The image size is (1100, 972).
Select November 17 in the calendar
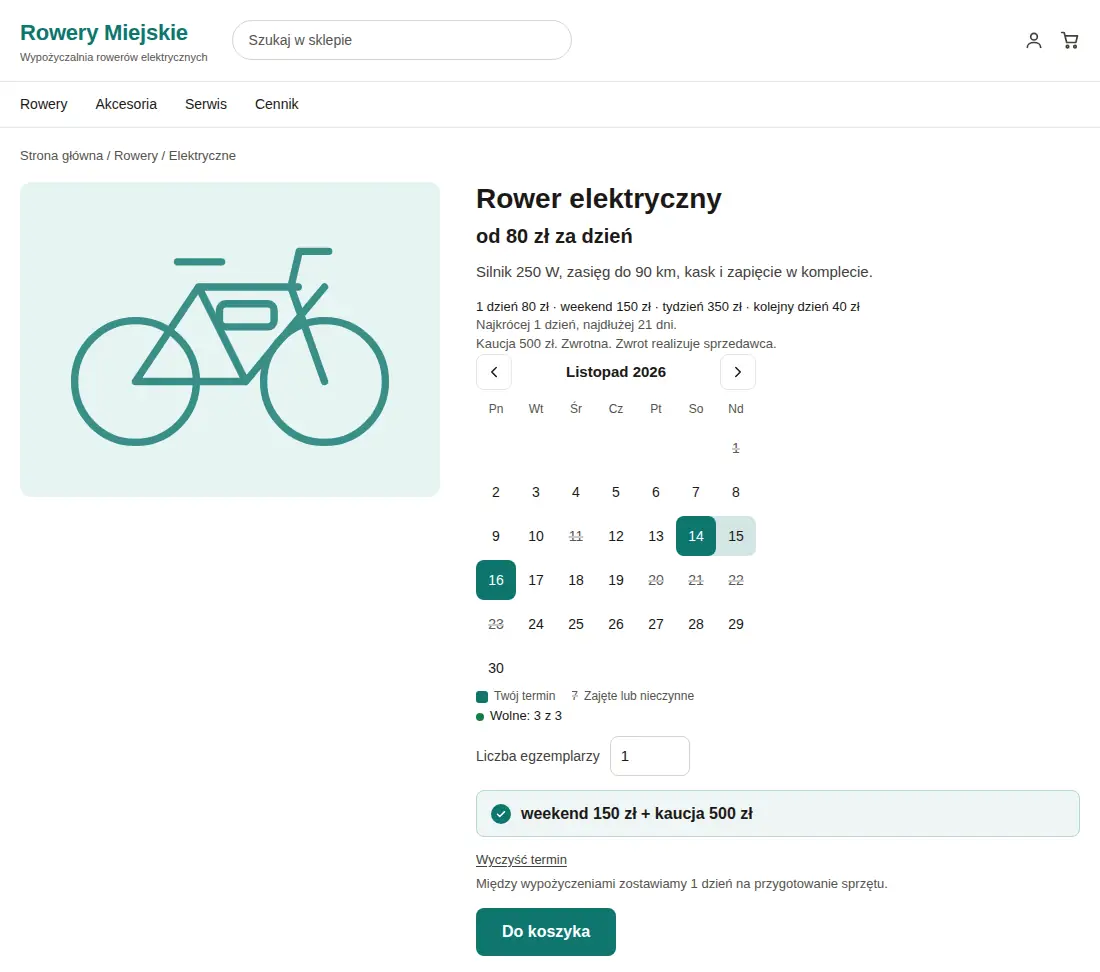[535, 580]
